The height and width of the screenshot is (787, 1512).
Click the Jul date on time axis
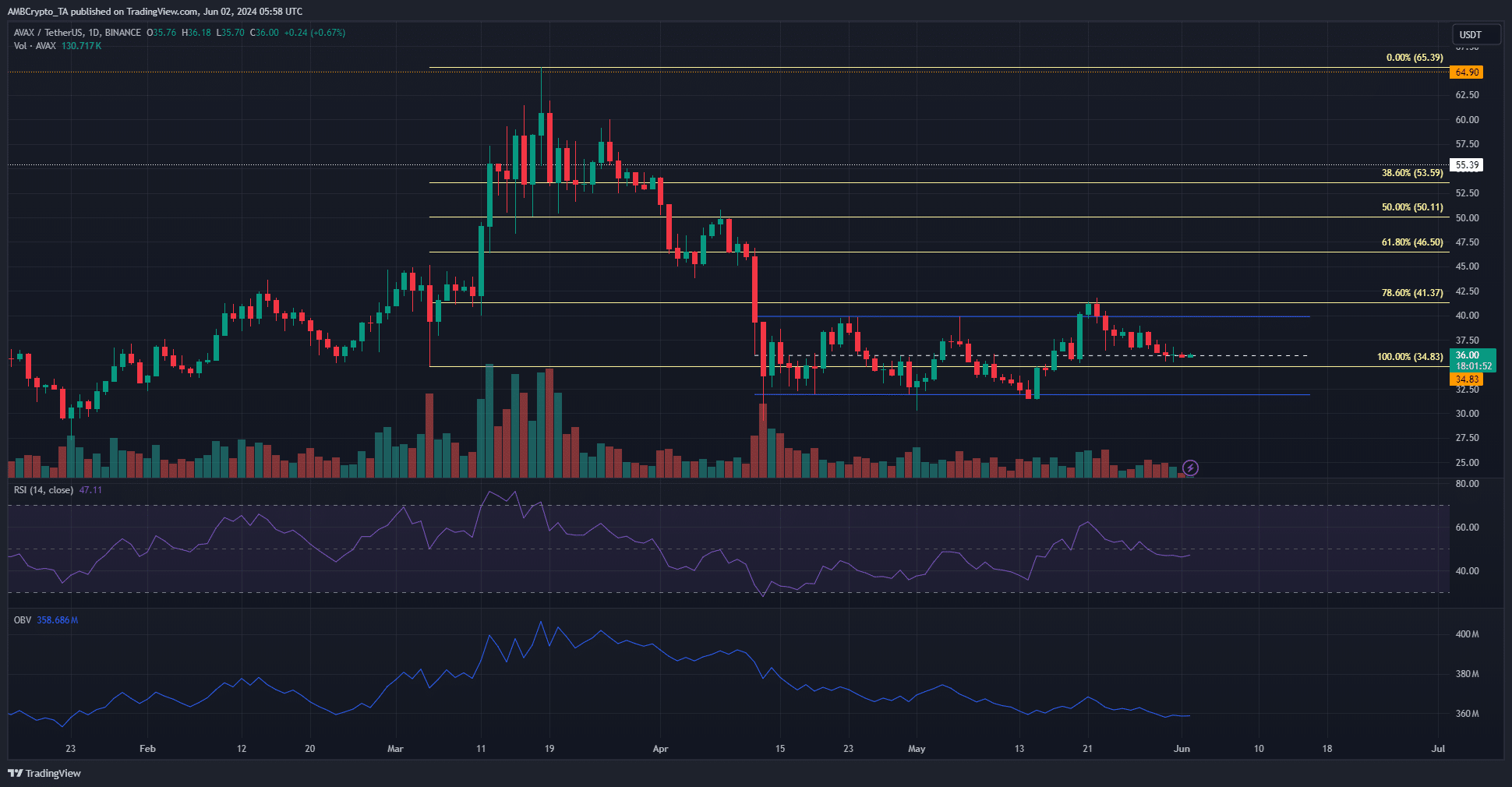[x=1438, y=749]
